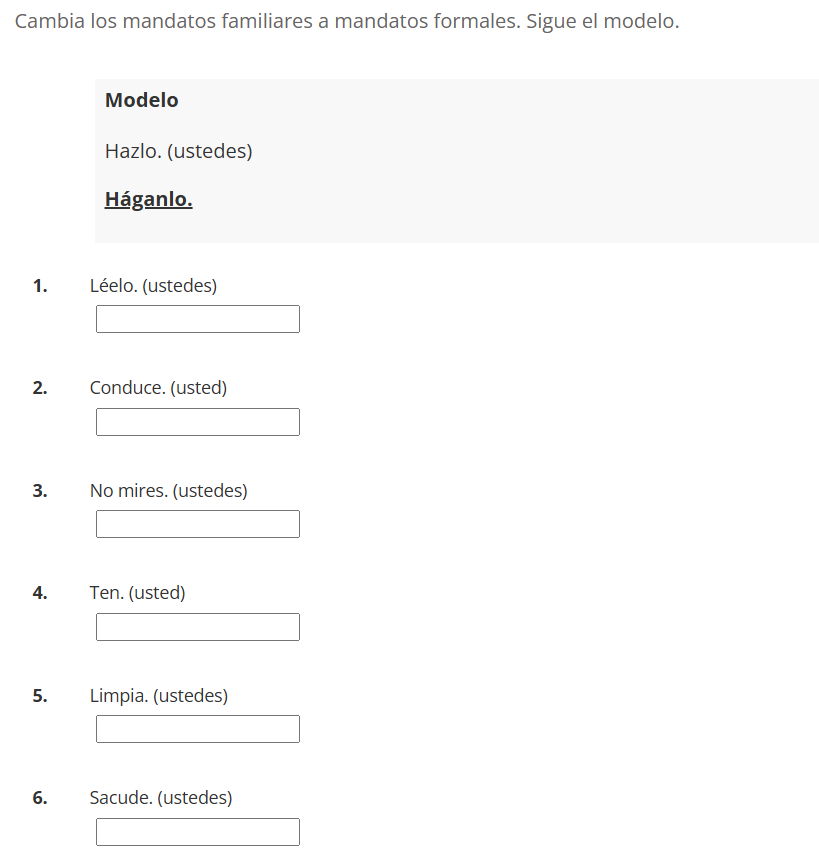Activate the answer box for Limpia
This screenshot has height=849, width=819.
(198, 729)
